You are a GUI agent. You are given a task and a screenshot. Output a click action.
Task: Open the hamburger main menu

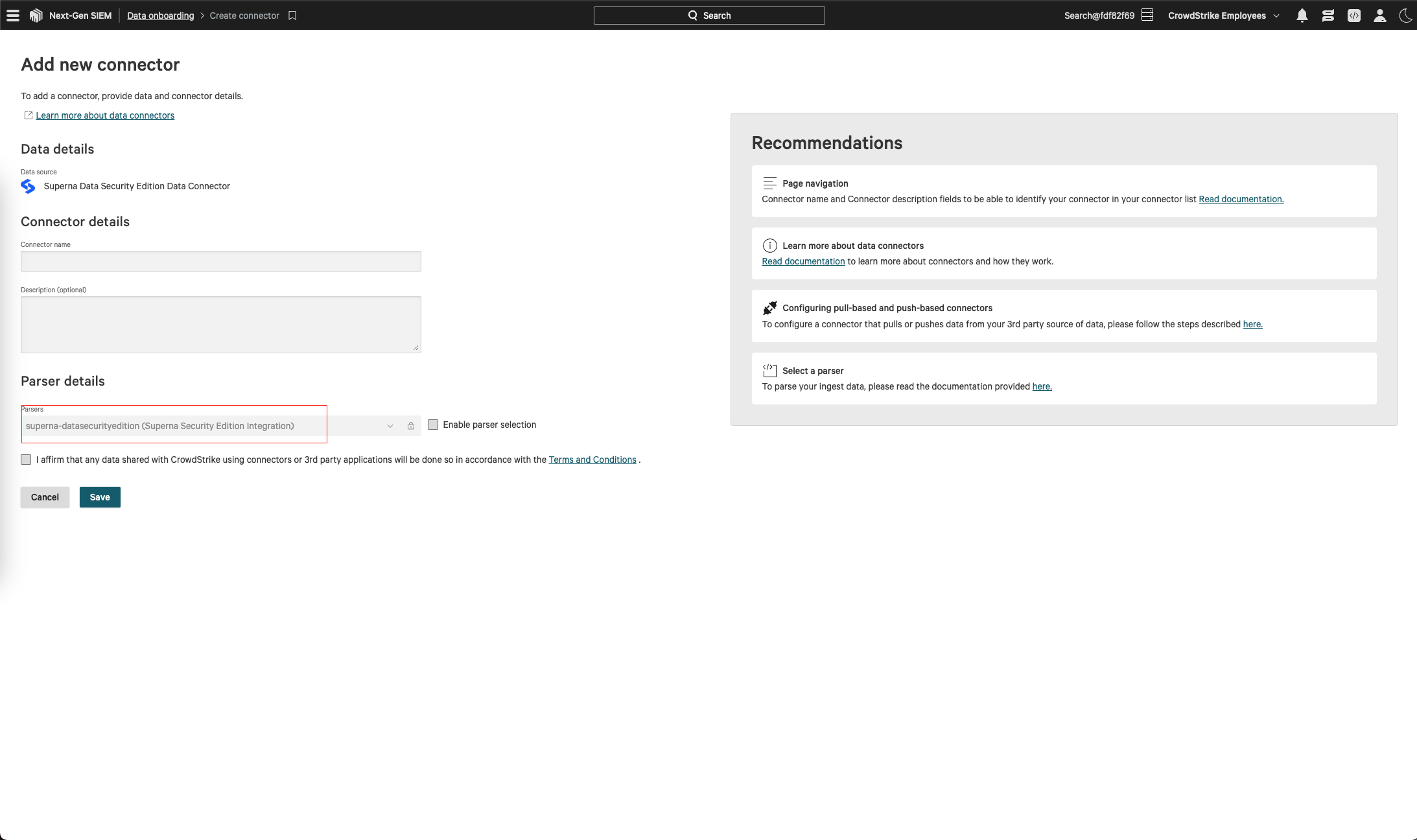coord(13,16)
